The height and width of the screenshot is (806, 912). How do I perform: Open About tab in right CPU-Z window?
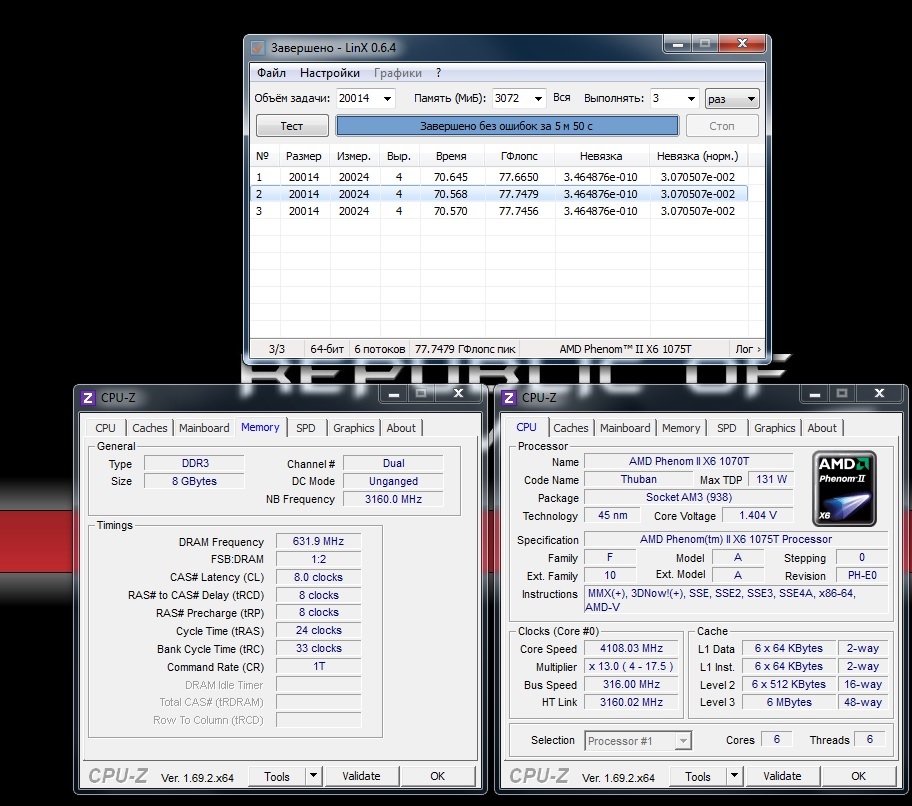pyautogui.click(x=822, y=428)
